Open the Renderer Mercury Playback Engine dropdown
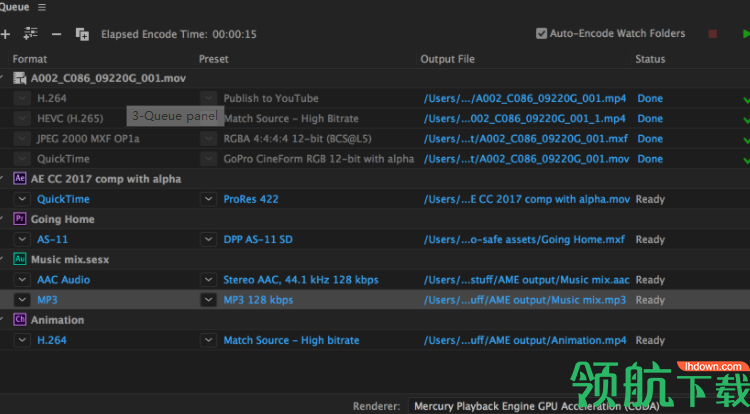Image resolution: width=750 pixels, height=414 pixels. 579,406
